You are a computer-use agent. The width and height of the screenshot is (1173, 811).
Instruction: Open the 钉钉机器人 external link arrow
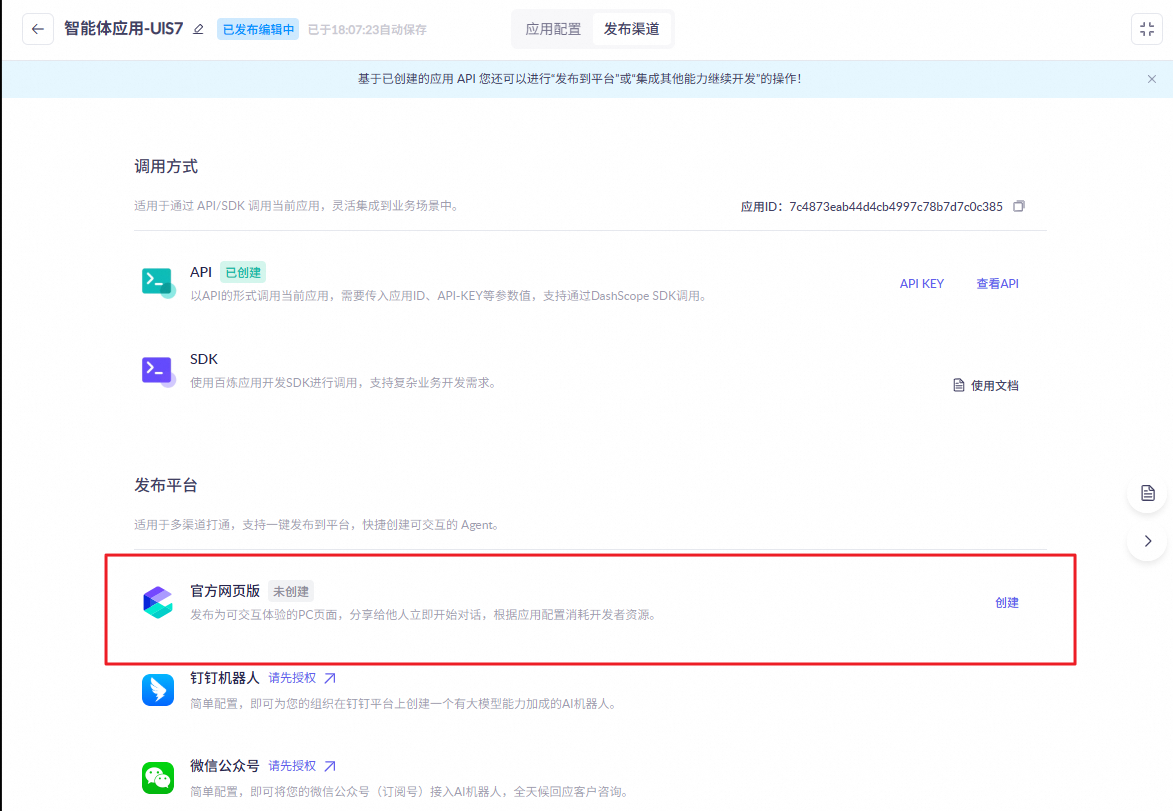click(330, 678)
